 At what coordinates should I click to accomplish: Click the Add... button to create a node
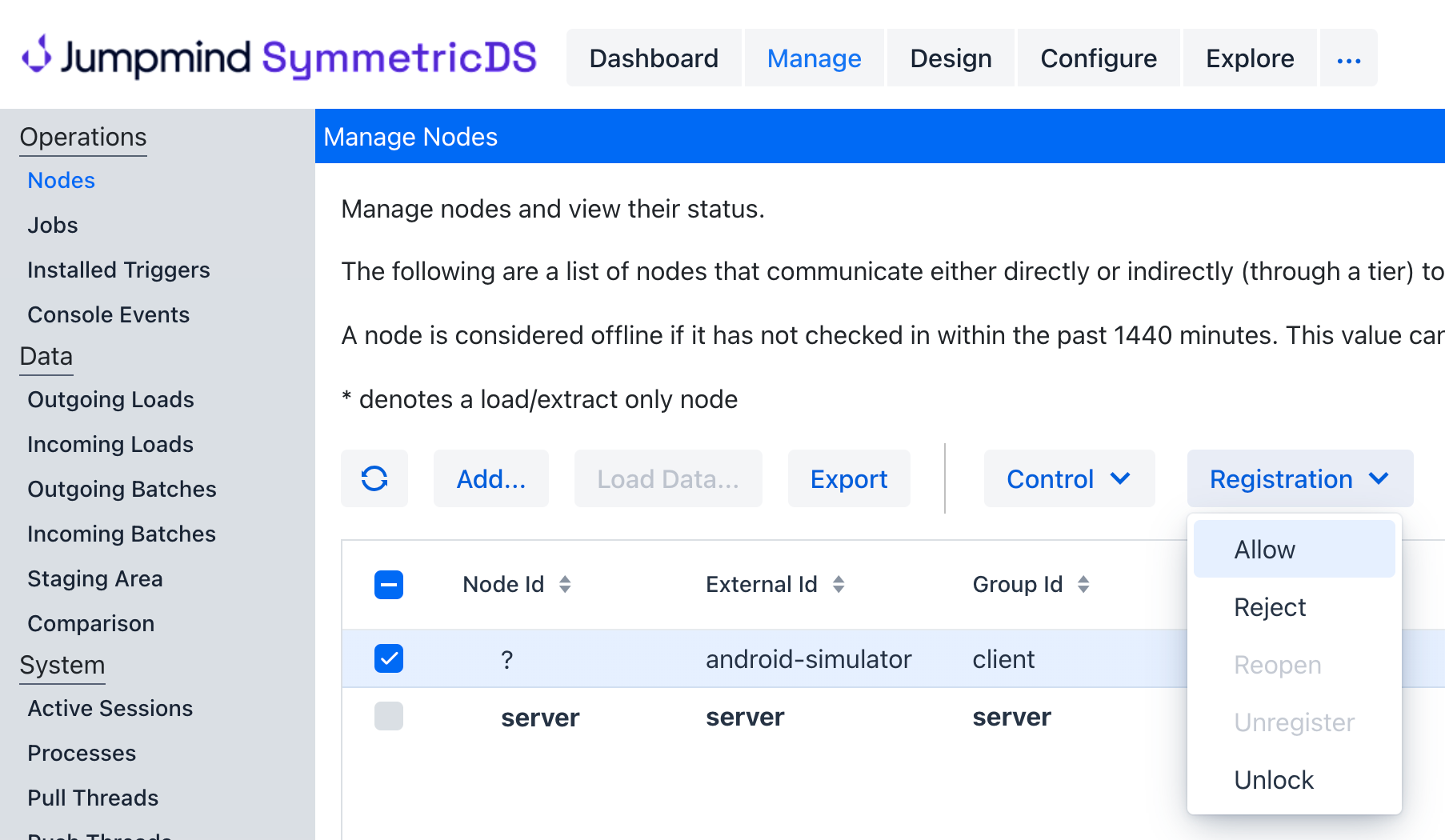490,478
